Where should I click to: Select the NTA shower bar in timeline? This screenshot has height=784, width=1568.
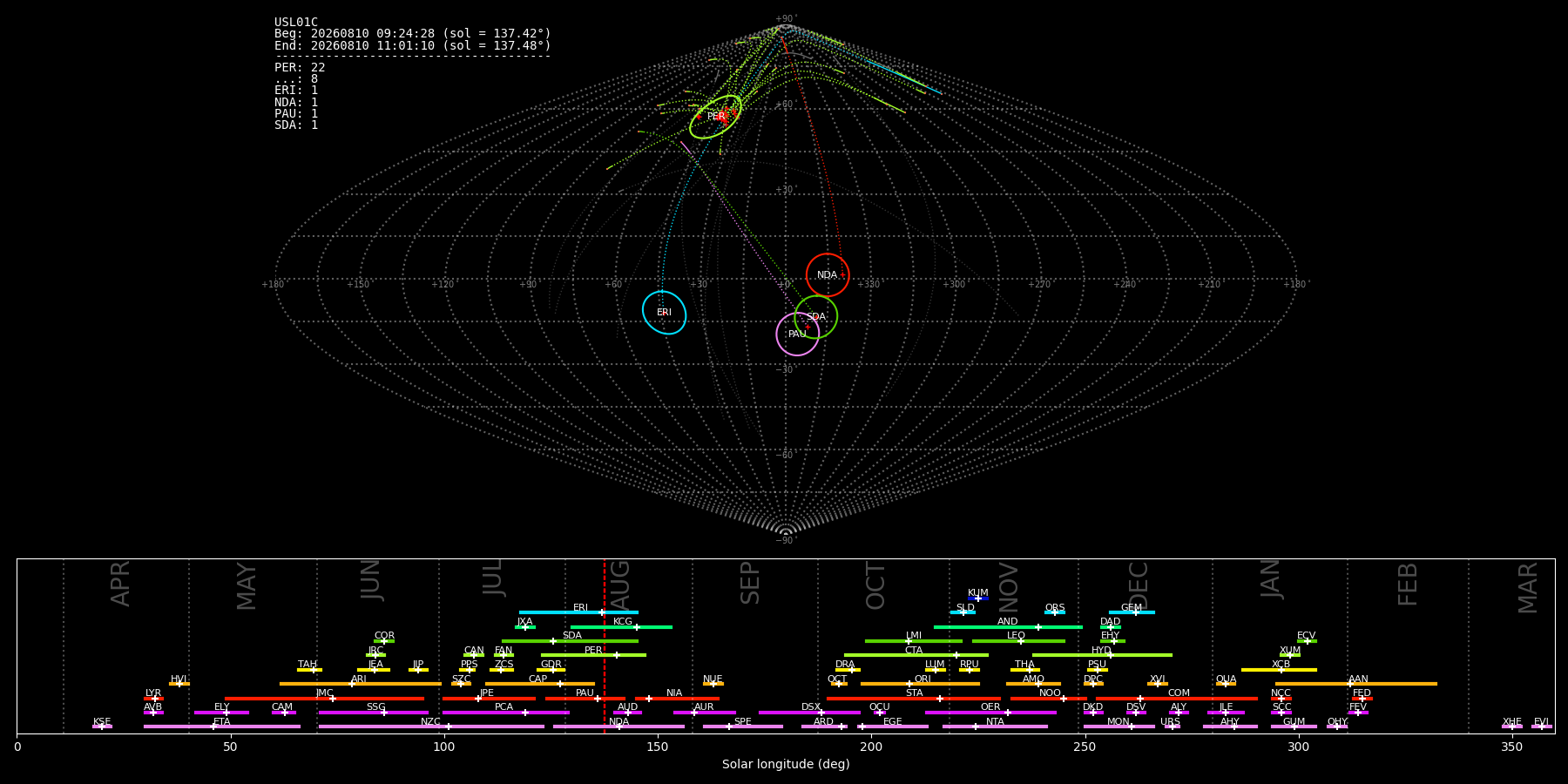coord(995,727)
